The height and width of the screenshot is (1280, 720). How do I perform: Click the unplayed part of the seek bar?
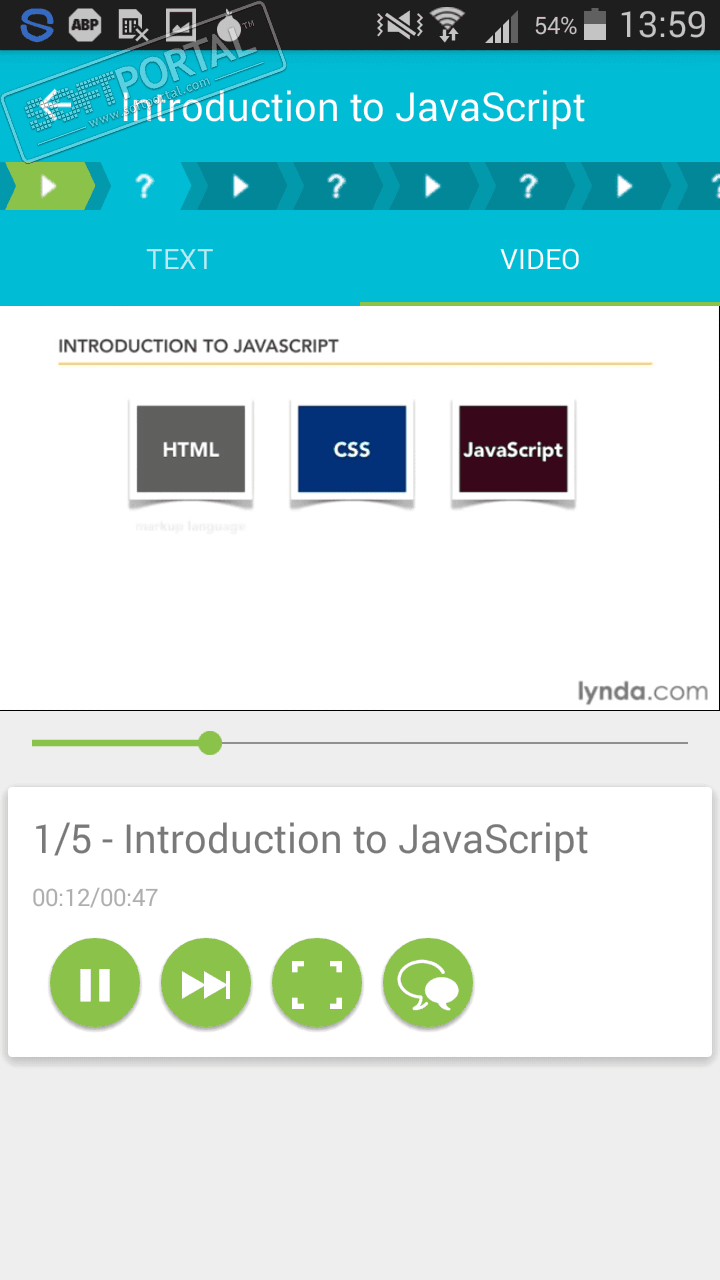(455, 743)
